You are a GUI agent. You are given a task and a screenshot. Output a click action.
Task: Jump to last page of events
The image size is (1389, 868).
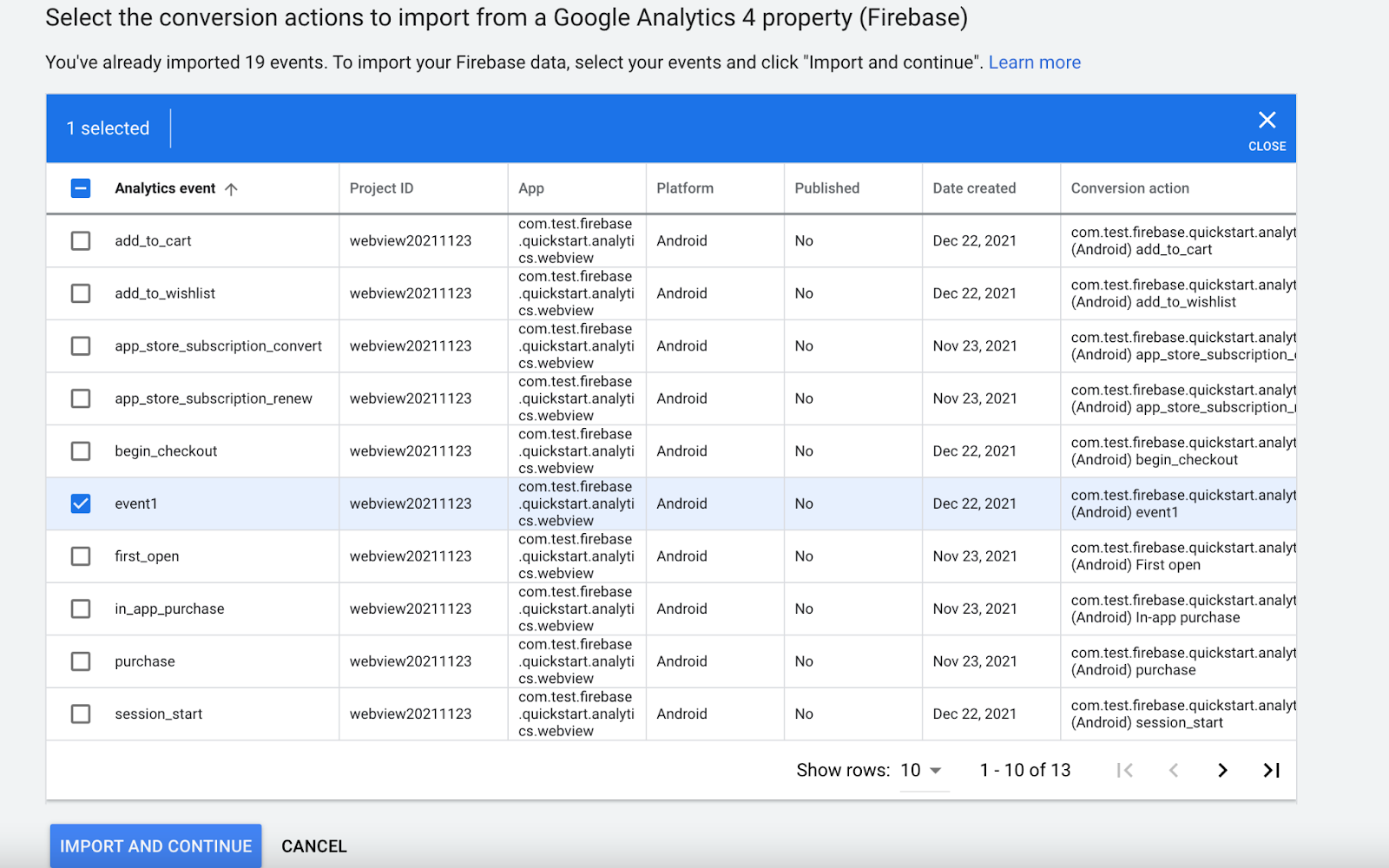[1271, 770]
